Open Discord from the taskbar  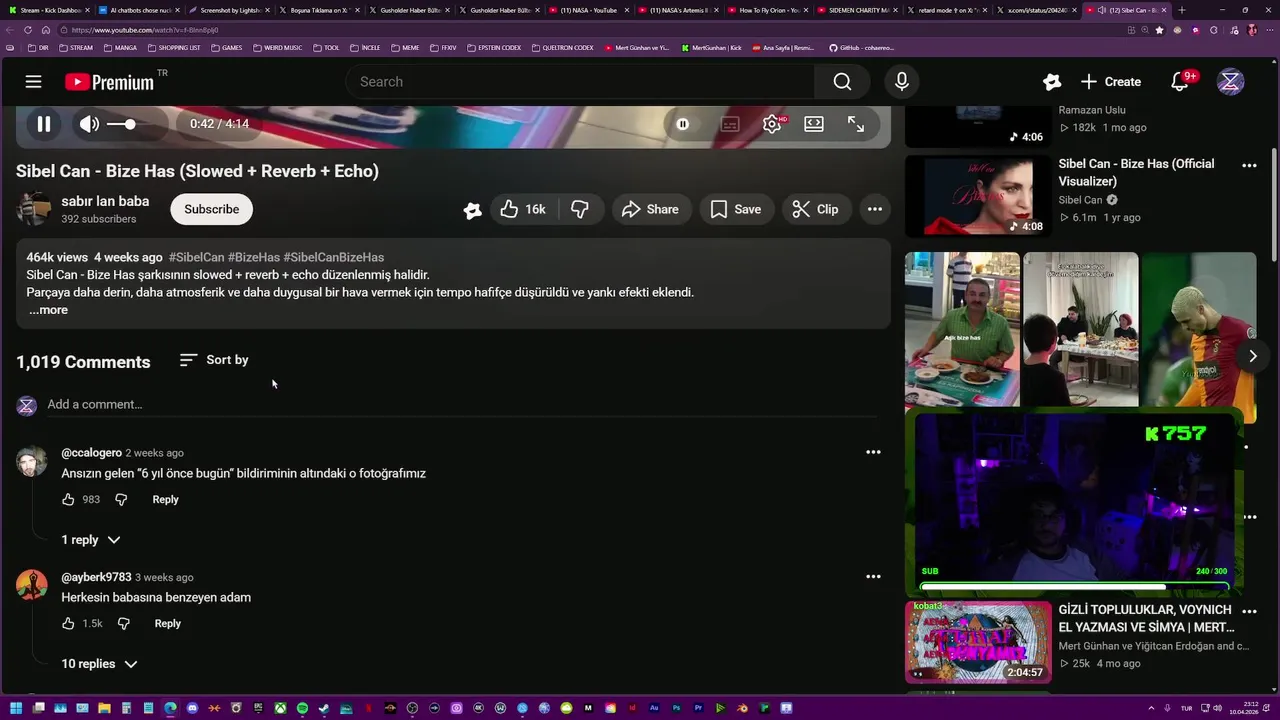pos(192,708)
